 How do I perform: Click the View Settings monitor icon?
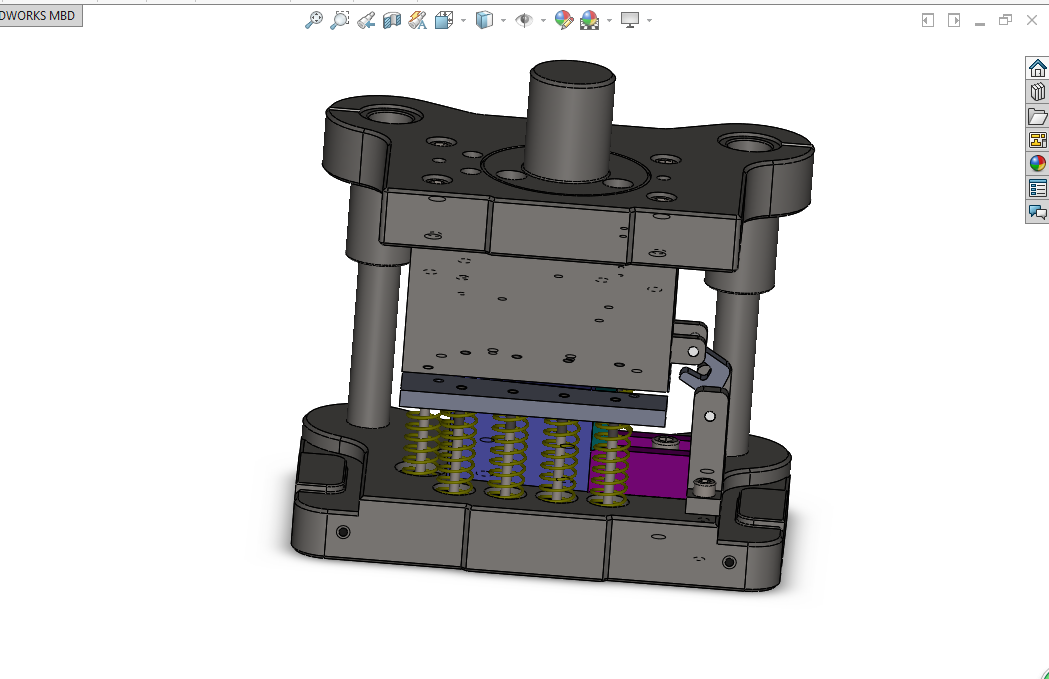(630, 20)
